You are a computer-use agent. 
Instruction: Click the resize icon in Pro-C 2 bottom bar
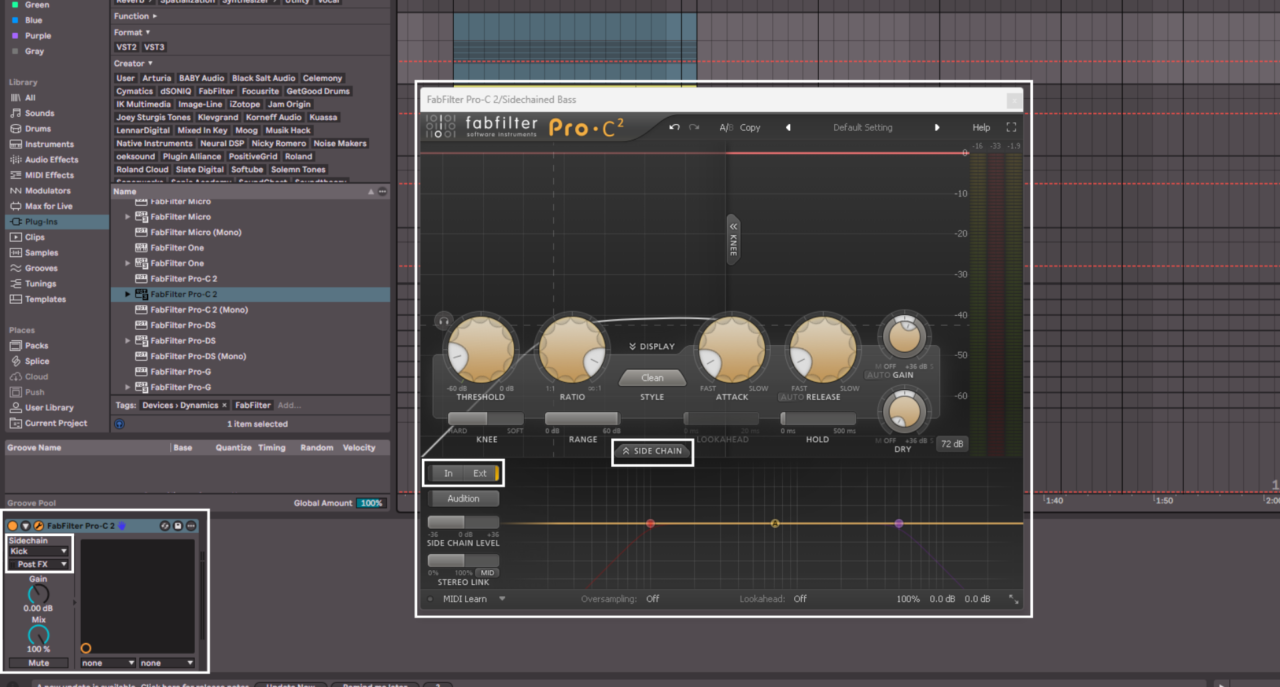click(1013, 599)
